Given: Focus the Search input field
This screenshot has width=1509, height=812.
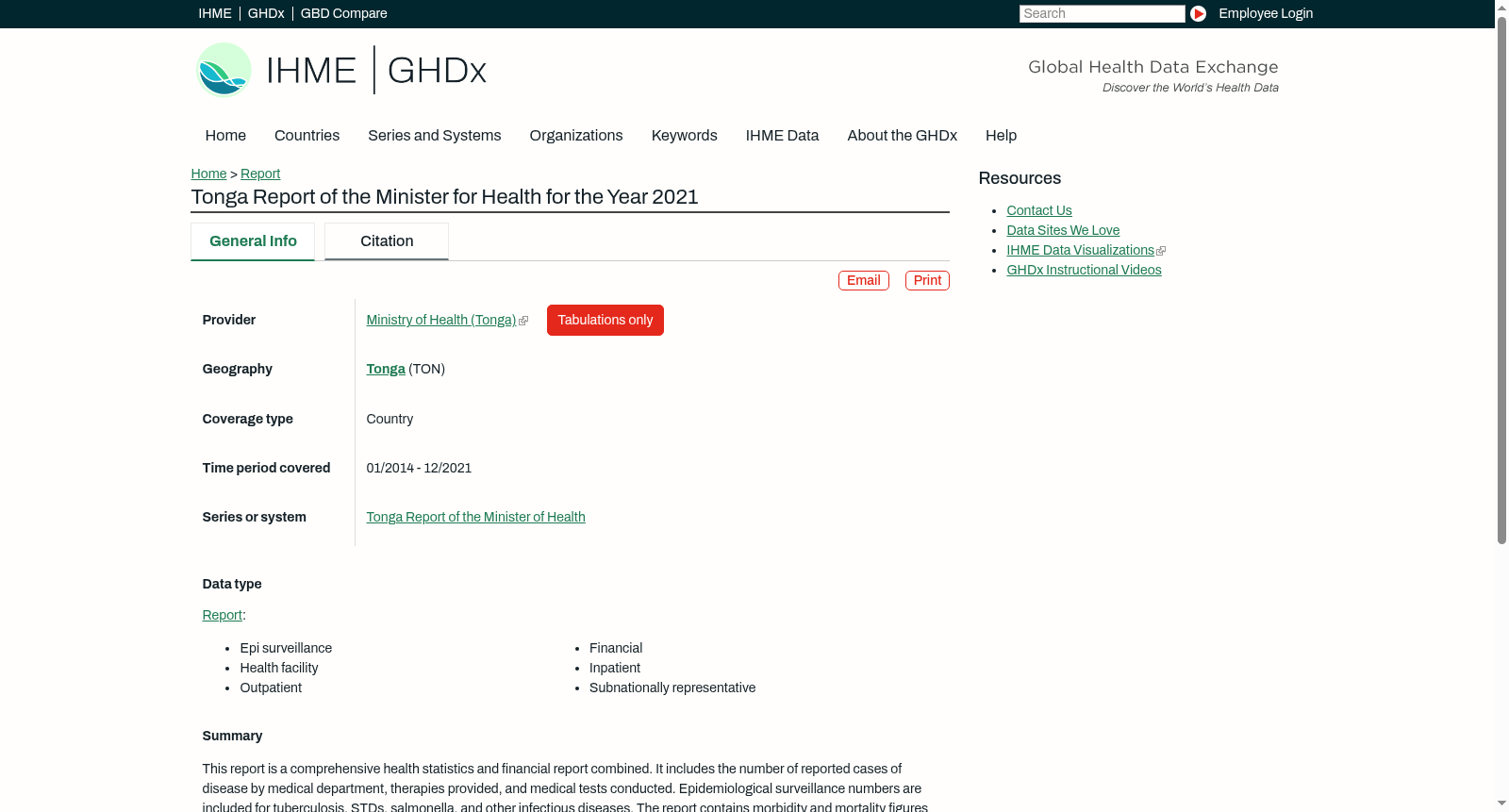Looking at the screenshot, I should 1103,14.
